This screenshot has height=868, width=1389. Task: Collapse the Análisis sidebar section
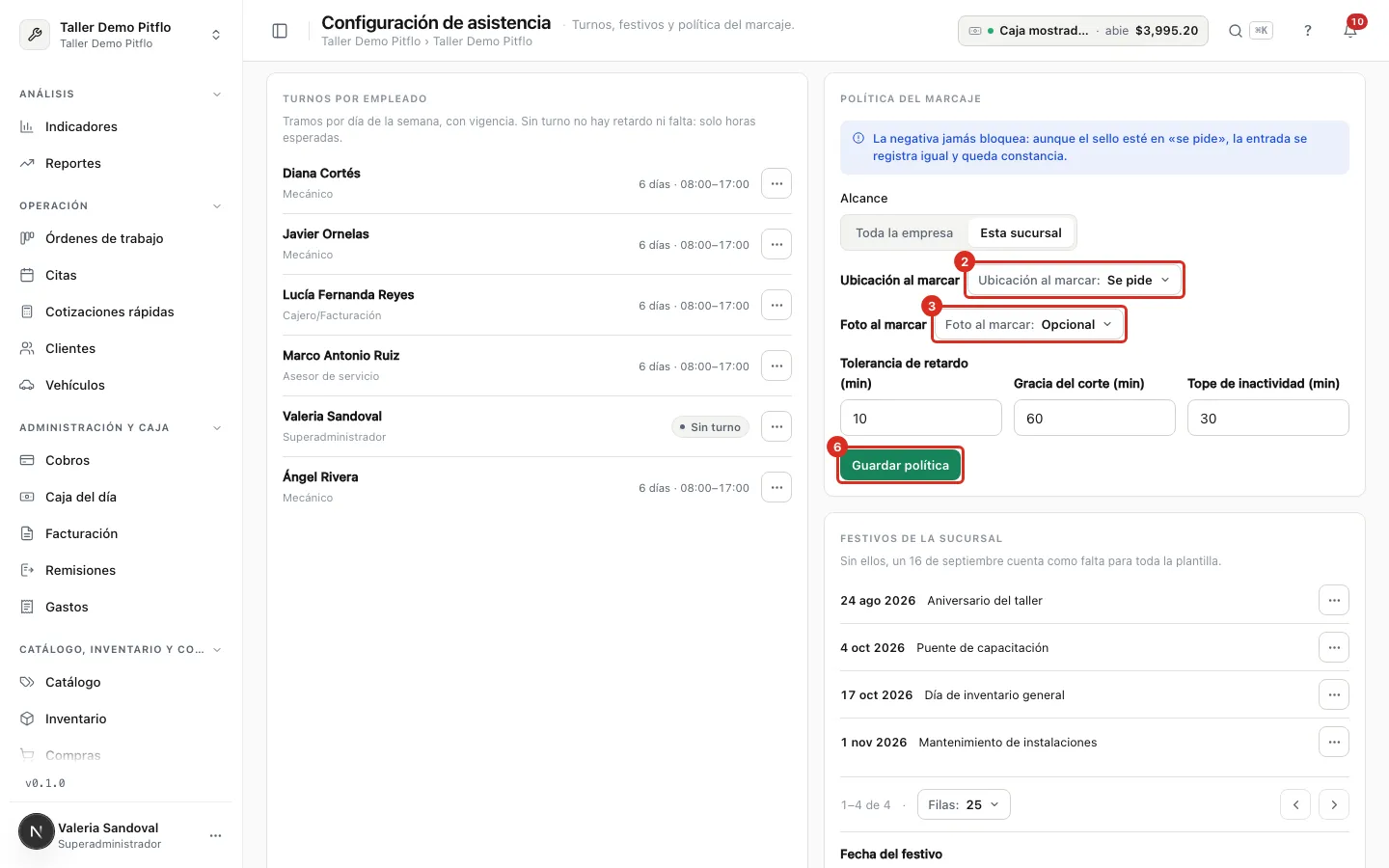(x=122, y=94)
